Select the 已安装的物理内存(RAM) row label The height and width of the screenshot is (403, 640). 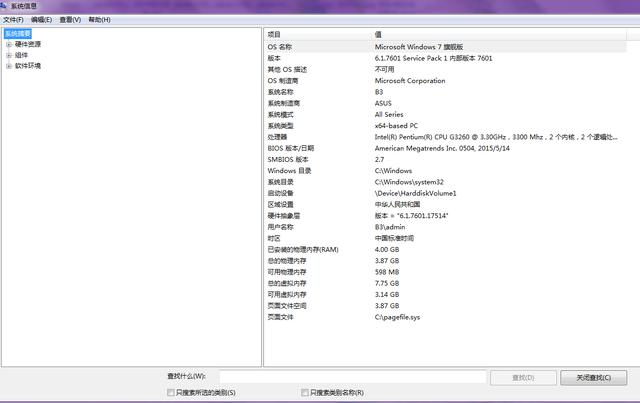tap(303, 249)
